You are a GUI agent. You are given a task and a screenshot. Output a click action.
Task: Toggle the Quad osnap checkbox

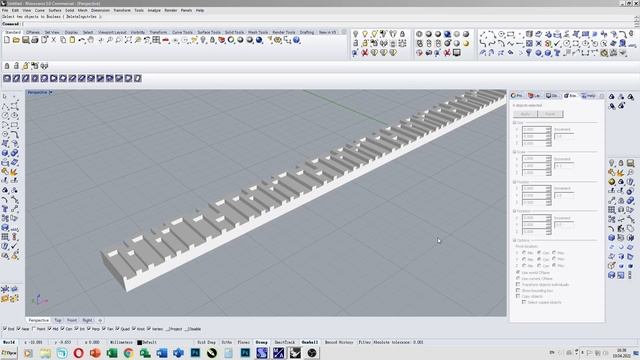(118, 329)
